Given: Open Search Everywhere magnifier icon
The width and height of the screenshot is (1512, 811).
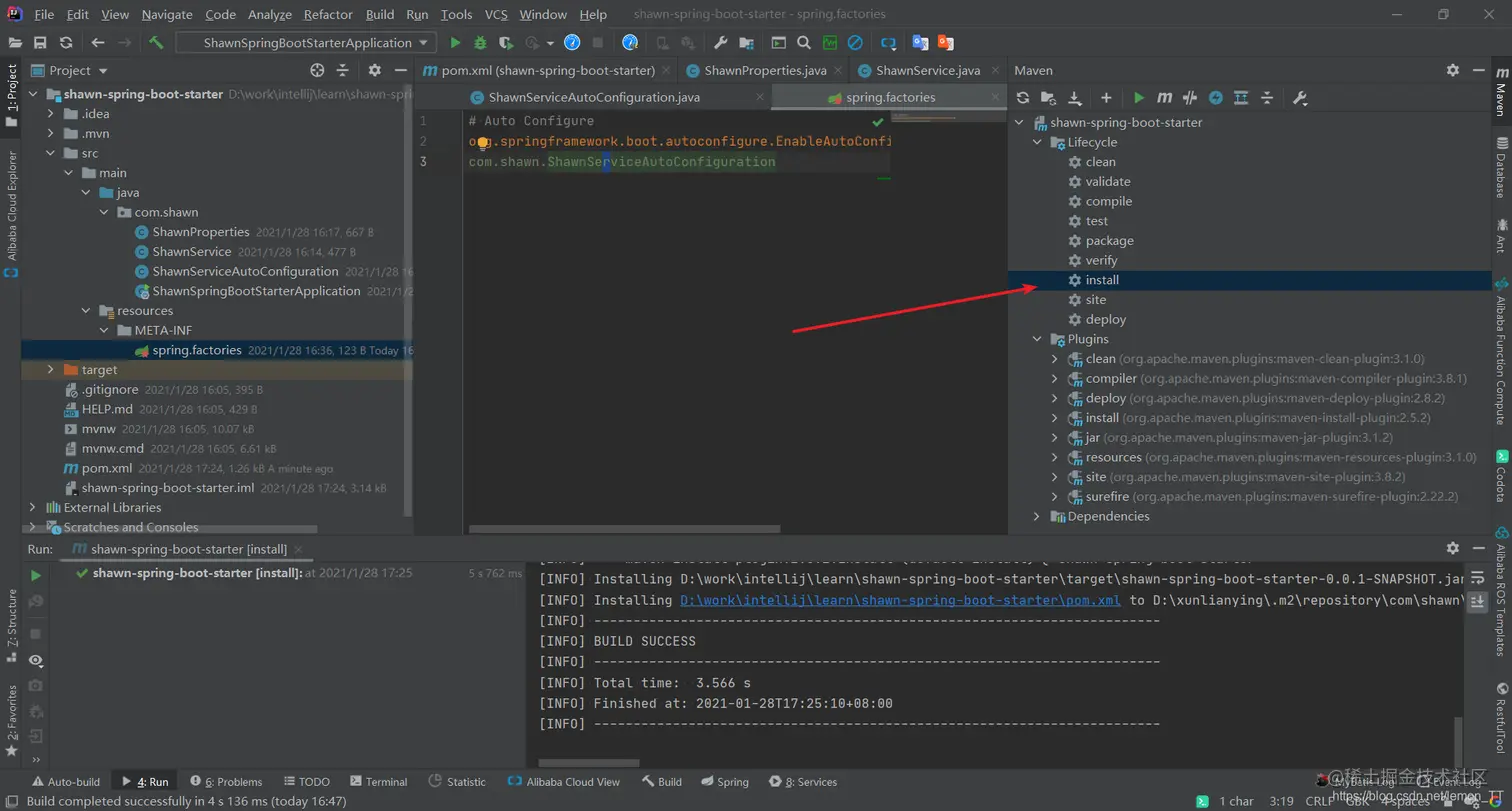Looking at the screenshot, I should point(804,43).
